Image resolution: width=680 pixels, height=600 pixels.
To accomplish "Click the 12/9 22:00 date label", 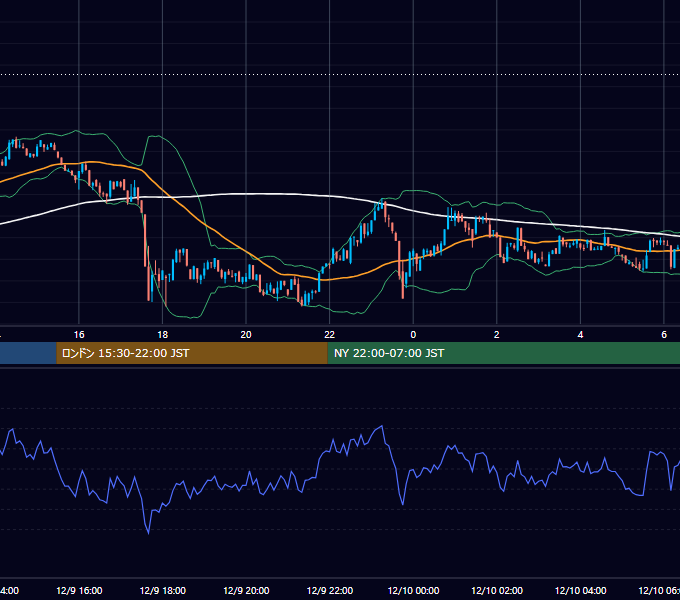I will [x=330, y=590].
